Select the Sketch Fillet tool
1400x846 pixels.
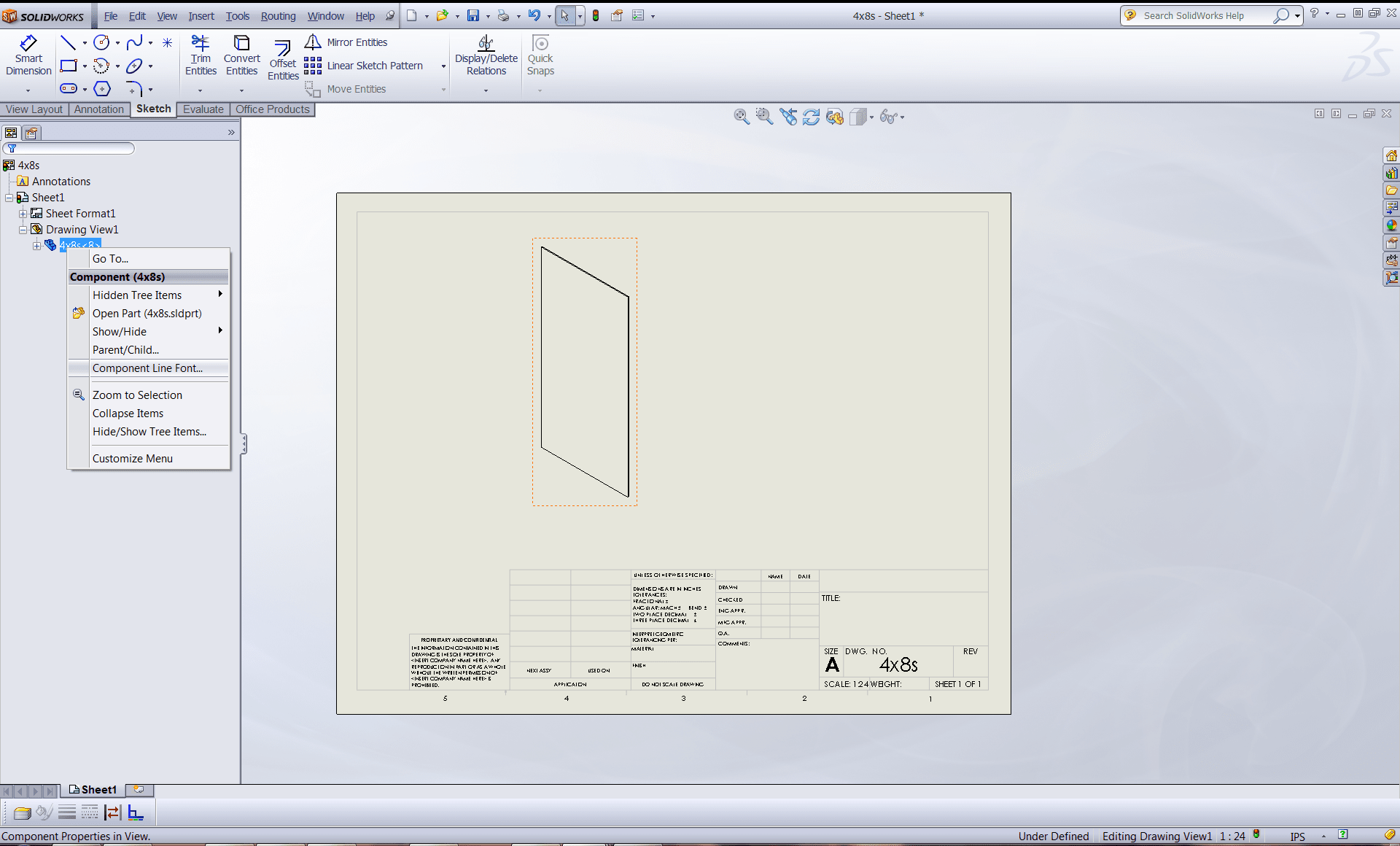coord(134,89)
